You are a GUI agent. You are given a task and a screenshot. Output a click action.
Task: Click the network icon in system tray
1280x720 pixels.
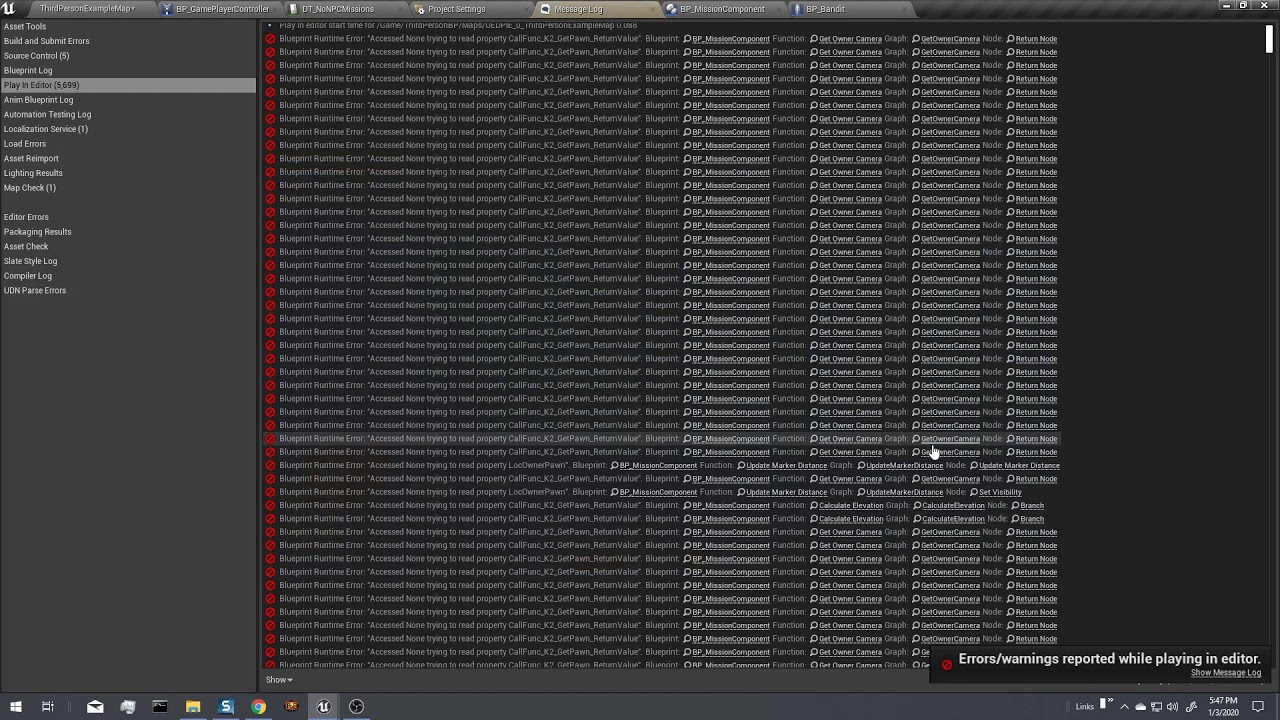(1156, 707)
